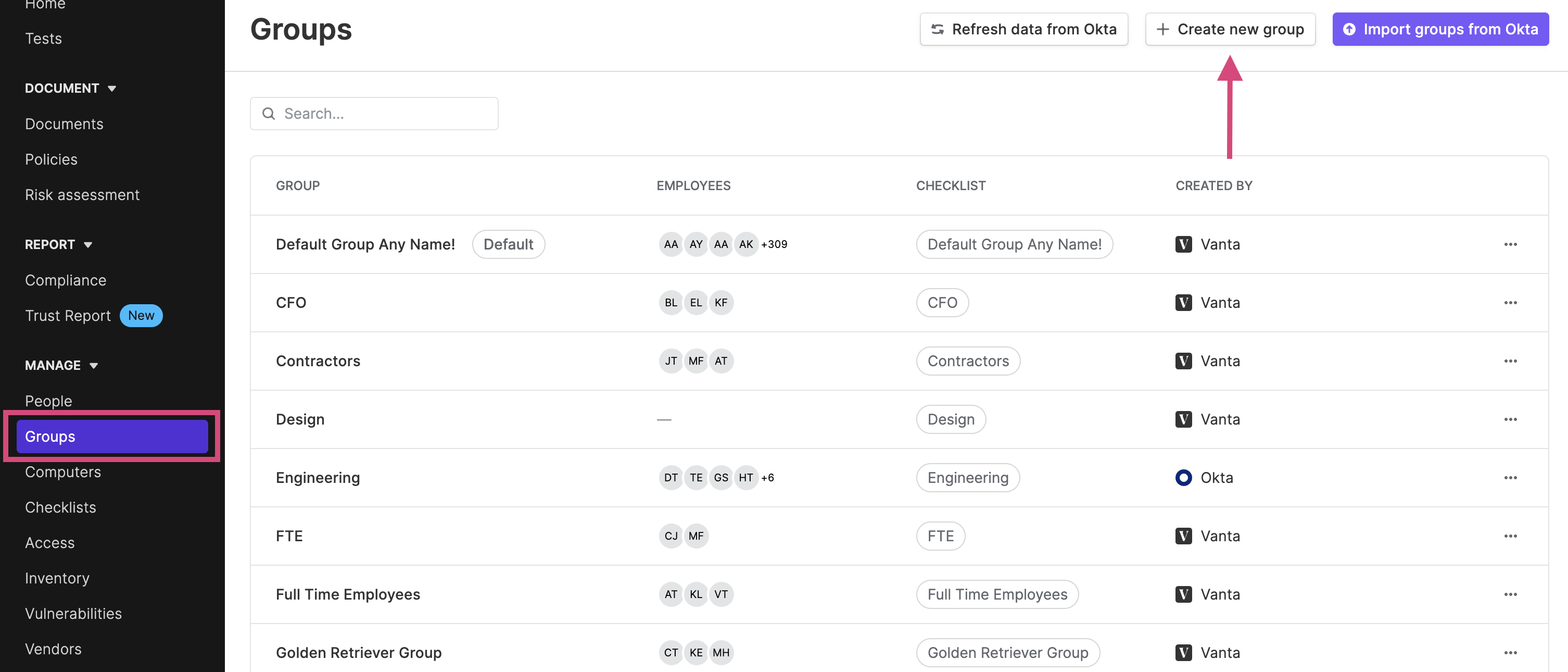Click the Vanta logo in CFO row
The image size is (1568, 672).
click(1183, 303)
